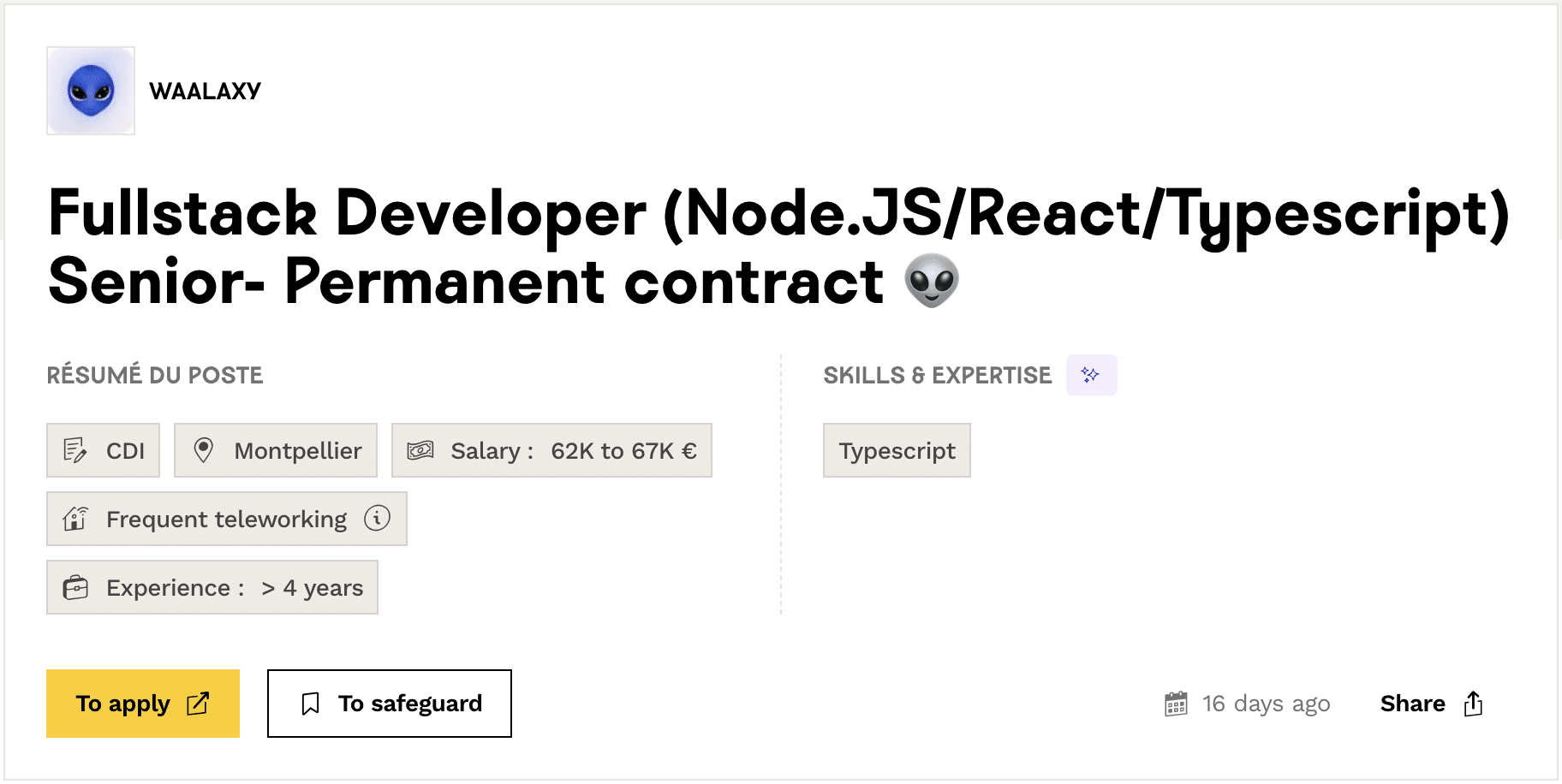Image resolution: width=1562 pixels, height=784 pixels.
Task: Show teleworking info via the circled i icon
Action: pyautogui.click(x=377, y=518)
